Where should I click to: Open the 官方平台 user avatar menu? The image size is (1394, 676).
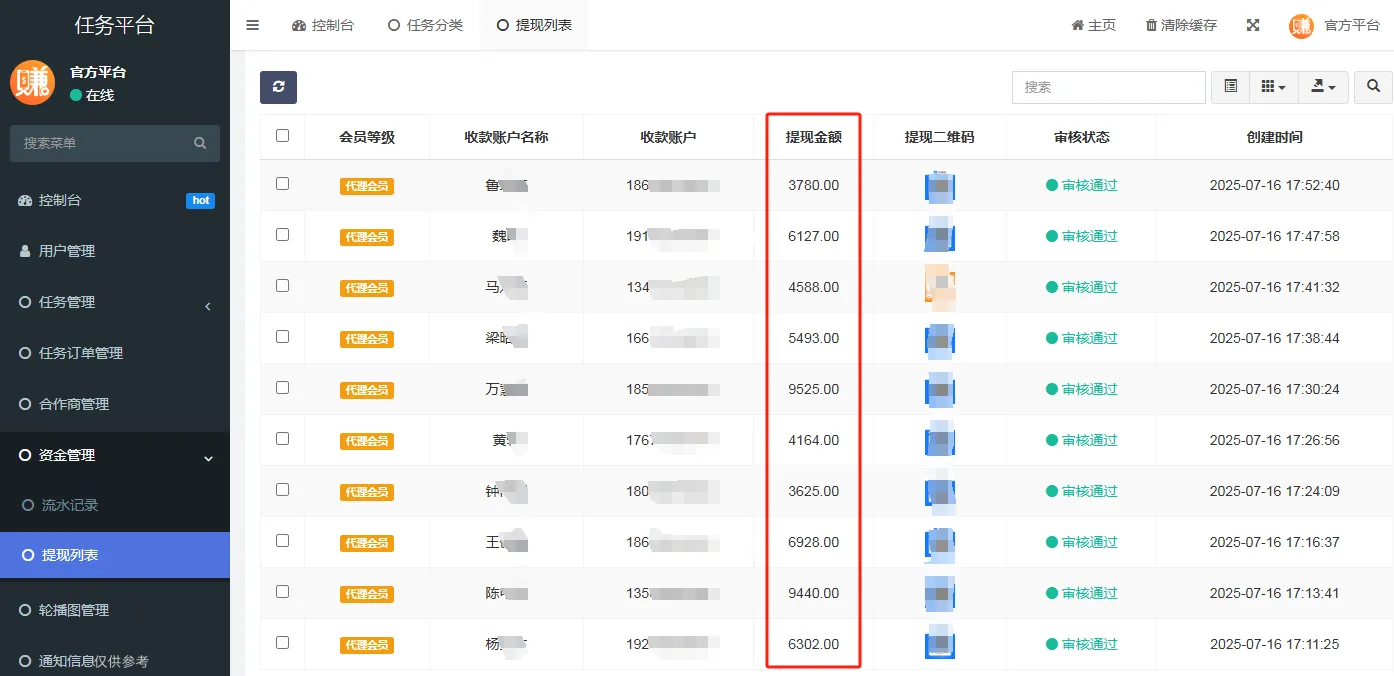tap(1334, 25)
